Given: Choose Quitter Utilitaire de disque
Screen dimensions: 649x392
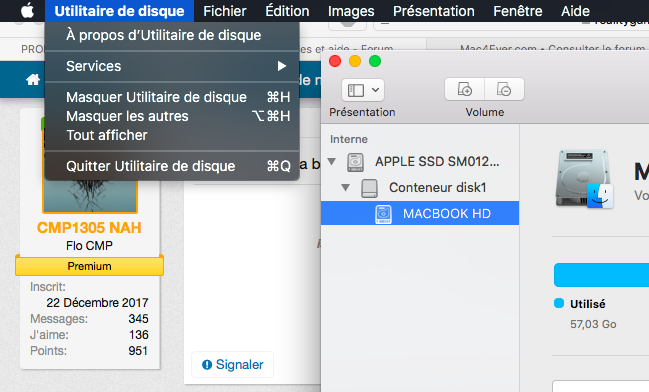Looking at the screenshot, I should pos(172,166).
